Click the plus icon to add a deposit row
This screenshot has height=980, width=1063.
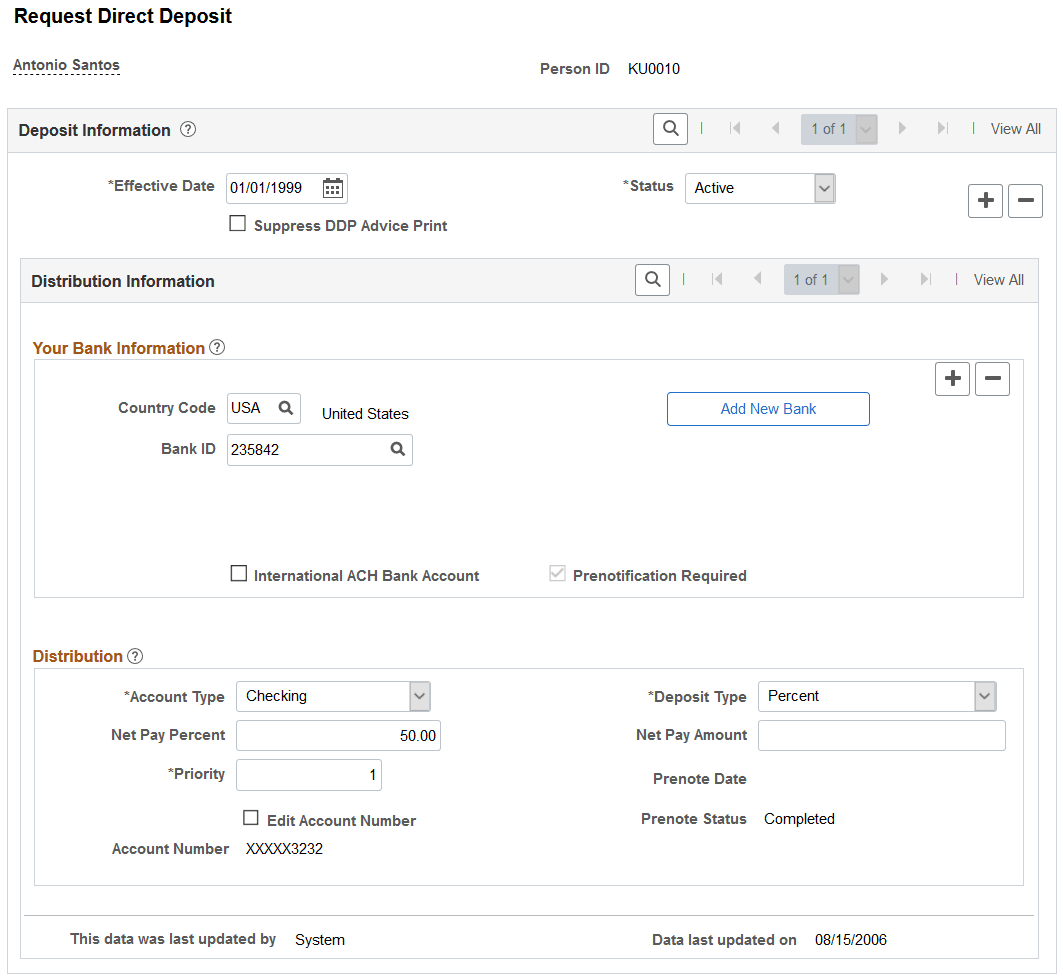point(985,200)
